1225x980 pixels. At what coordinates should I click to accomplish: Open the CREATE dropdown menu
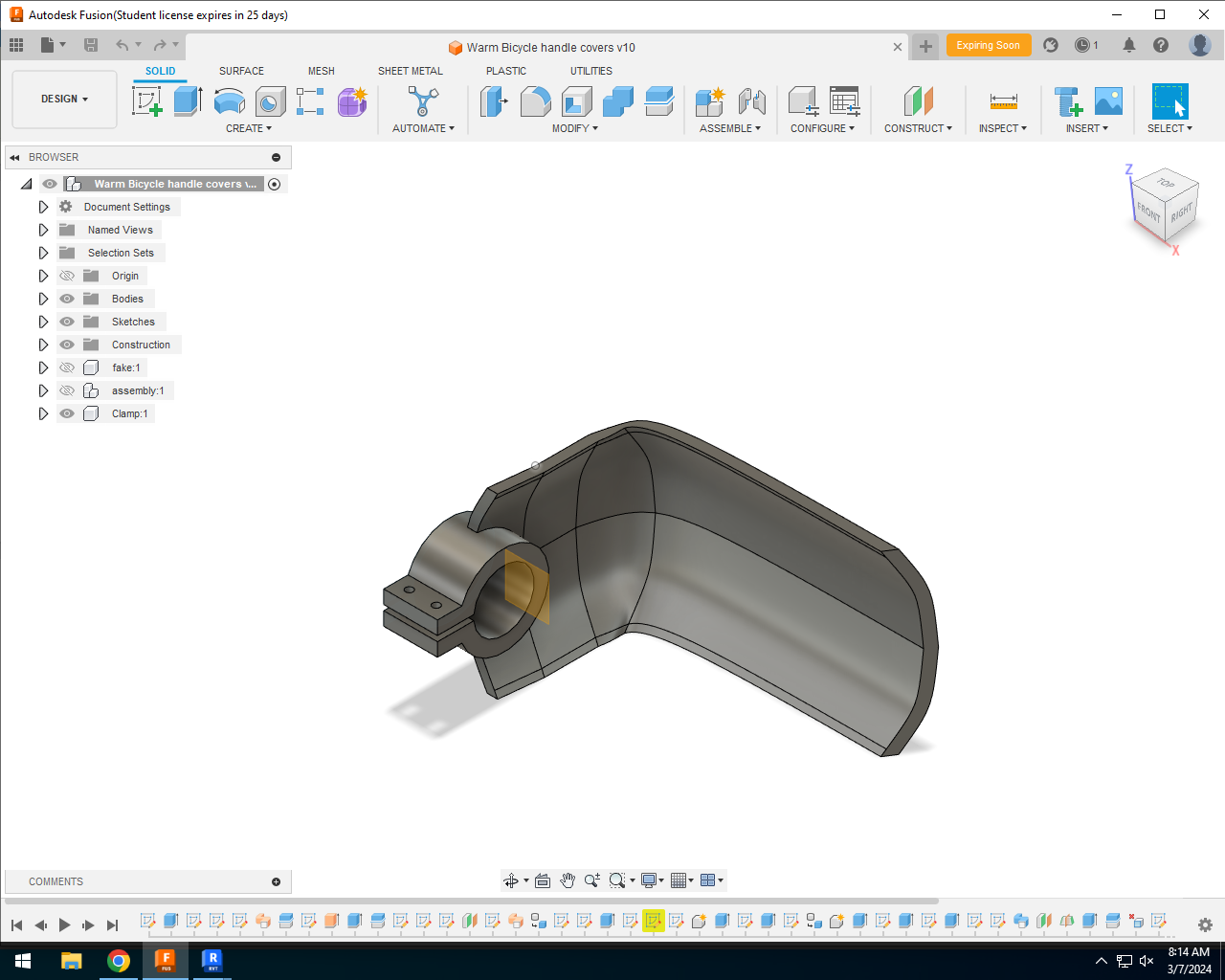[249, 128]
